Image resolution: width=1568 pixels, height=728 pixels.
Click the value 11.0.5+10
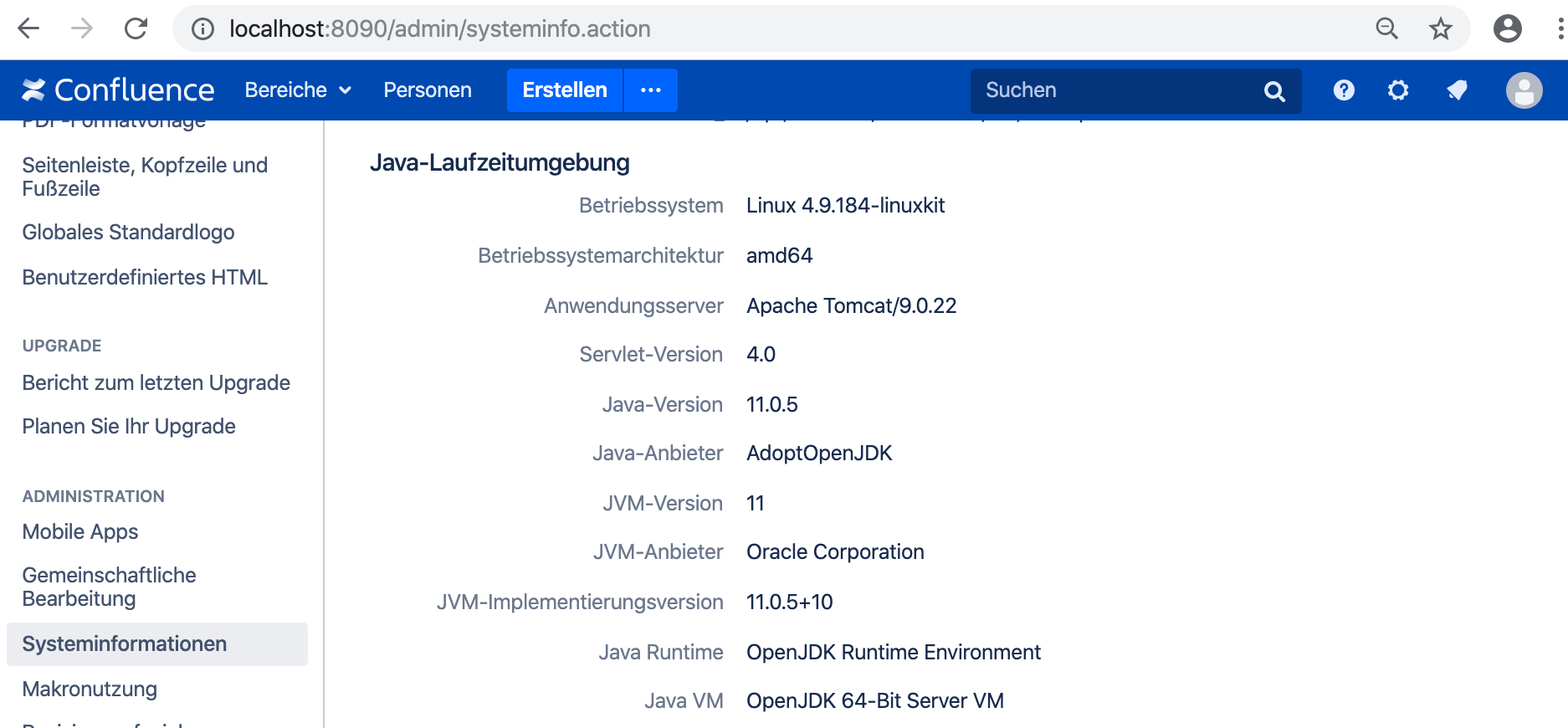[789, 602]
